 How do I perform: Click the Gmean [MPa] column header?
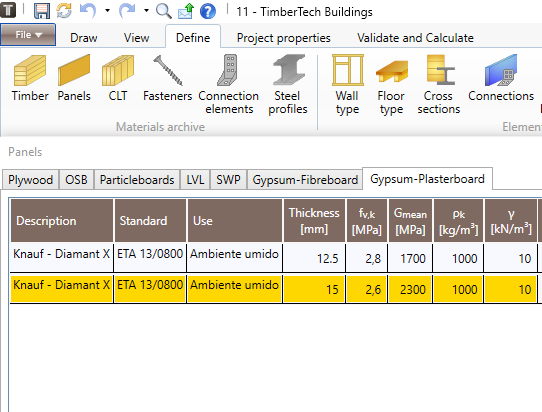410,221
